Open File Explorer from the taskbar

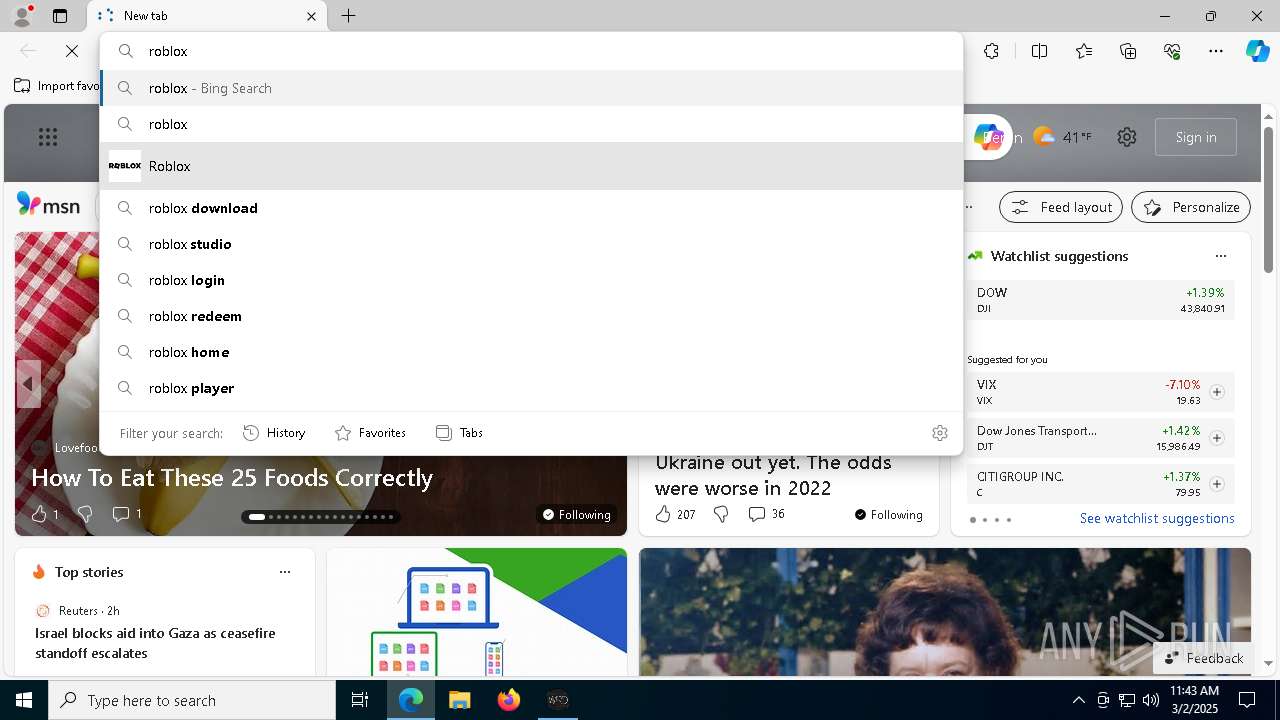(x=459, y=700)
